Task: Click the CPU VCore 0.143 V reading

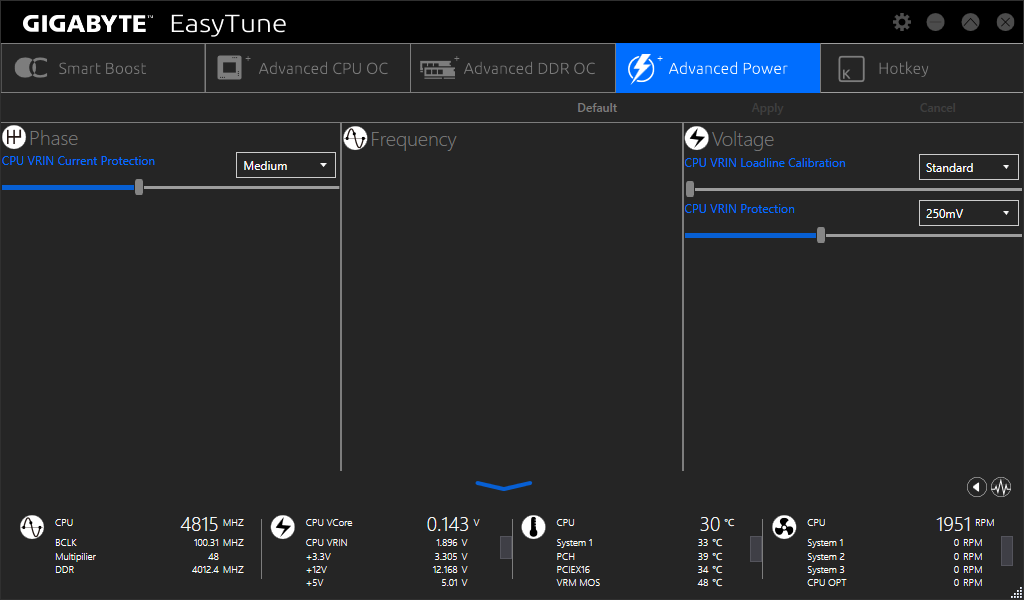Action: [x=453, y=524]
